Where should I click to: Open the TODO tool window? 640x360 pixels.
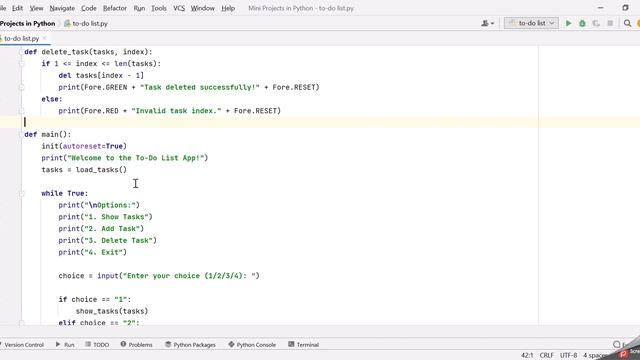click(x=97, y=345)
